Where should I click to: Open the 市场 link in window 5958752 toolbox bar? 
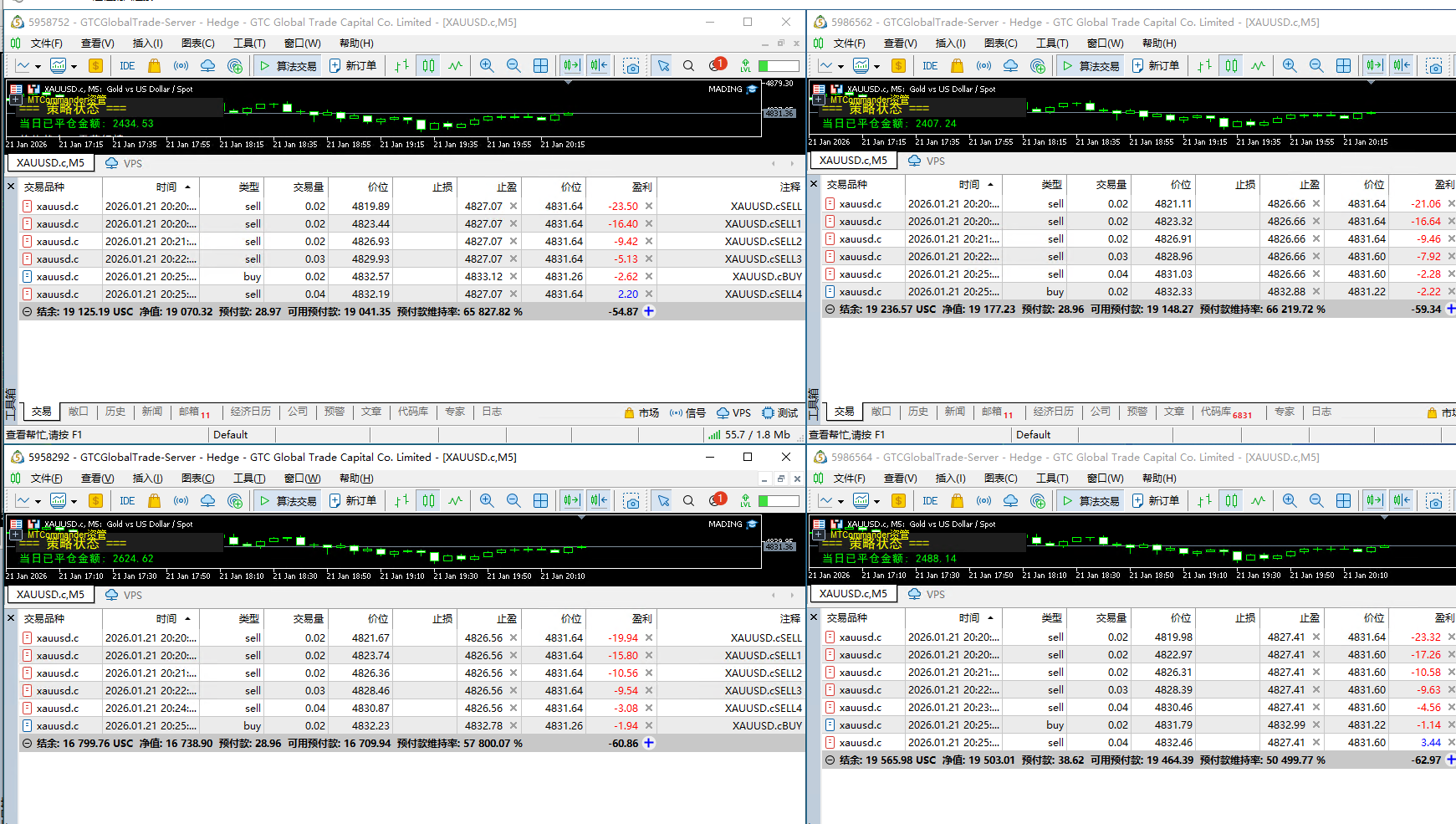641,413
